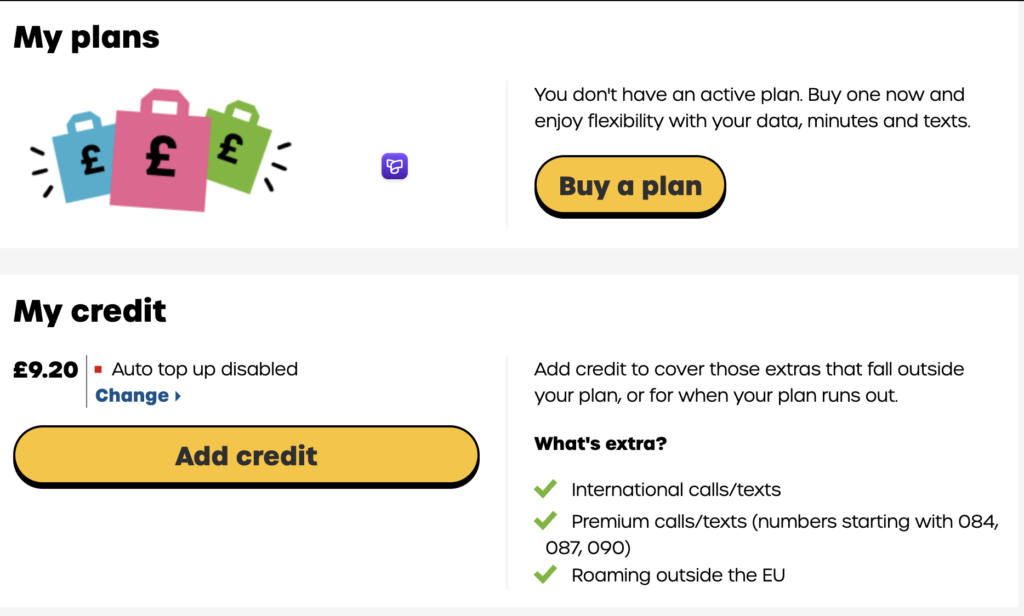Select the My credit heading
Viewport: 1024px width, 616px height.
tap(90, 311)
